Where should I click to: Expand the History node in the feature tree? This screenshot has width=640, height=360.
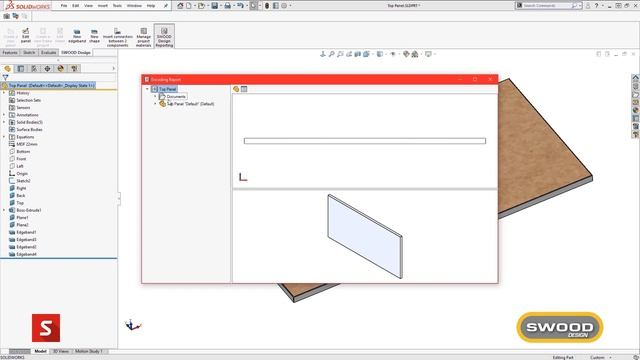pyautogui.click(x=4, y=93)
